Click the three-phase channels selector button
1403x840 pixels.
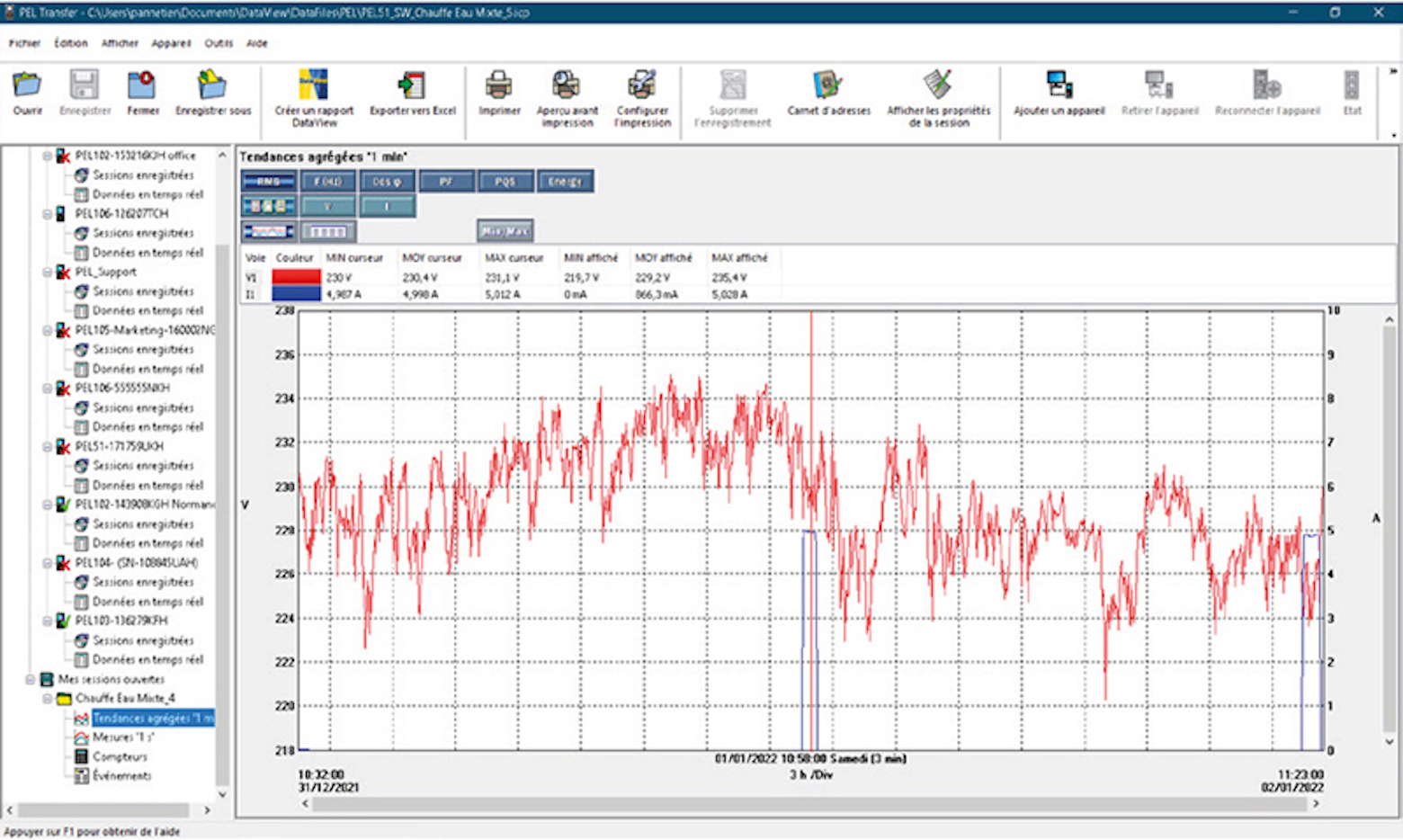pos(269,207)
